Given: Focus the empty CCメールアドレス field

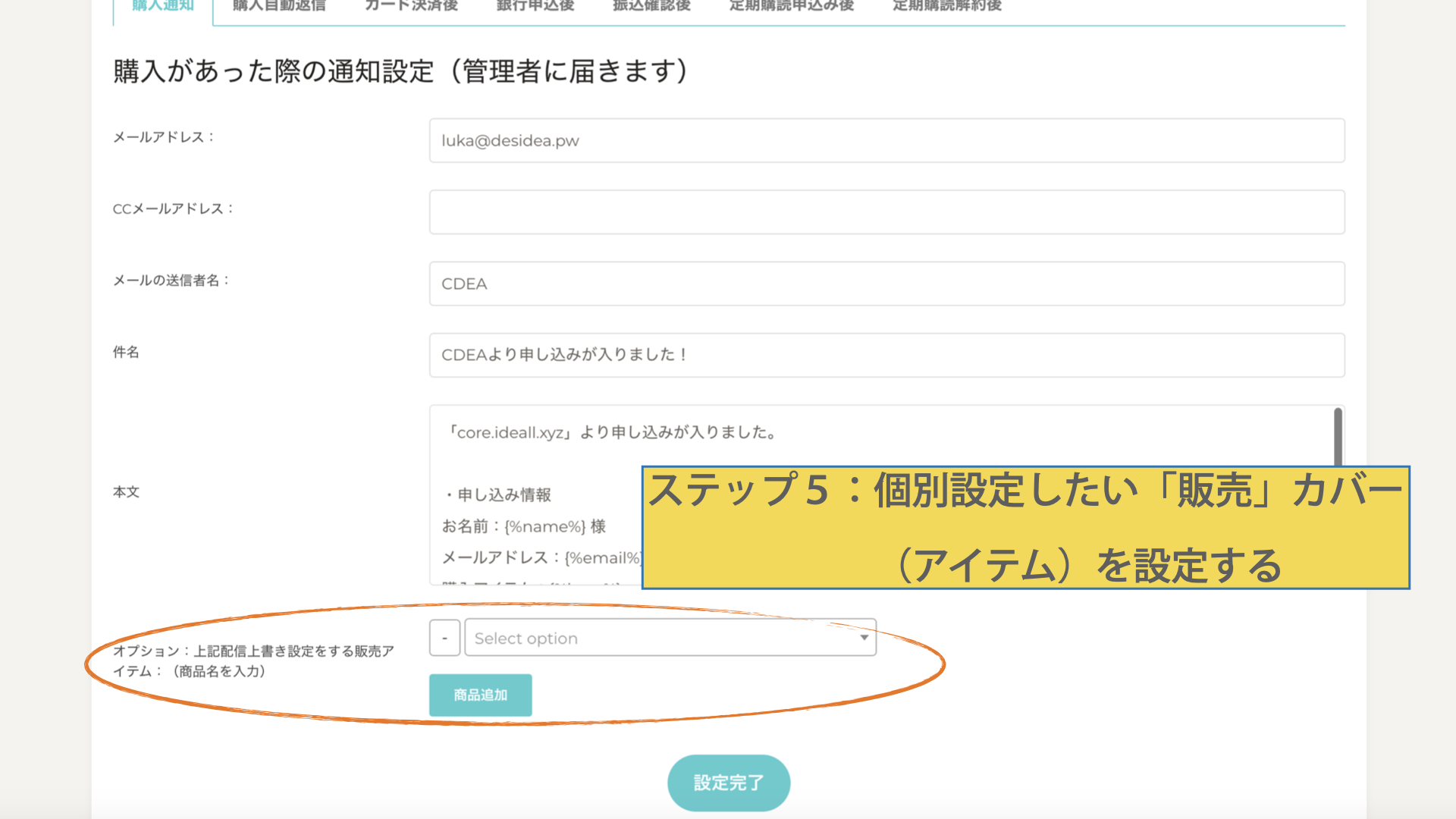Looking at the screenshot, I should point(886,212).
